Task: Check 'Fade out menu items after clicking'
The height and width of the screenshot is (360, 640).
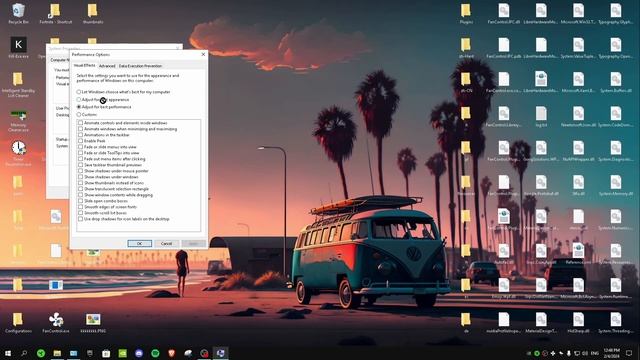Action: coord(80,159)
